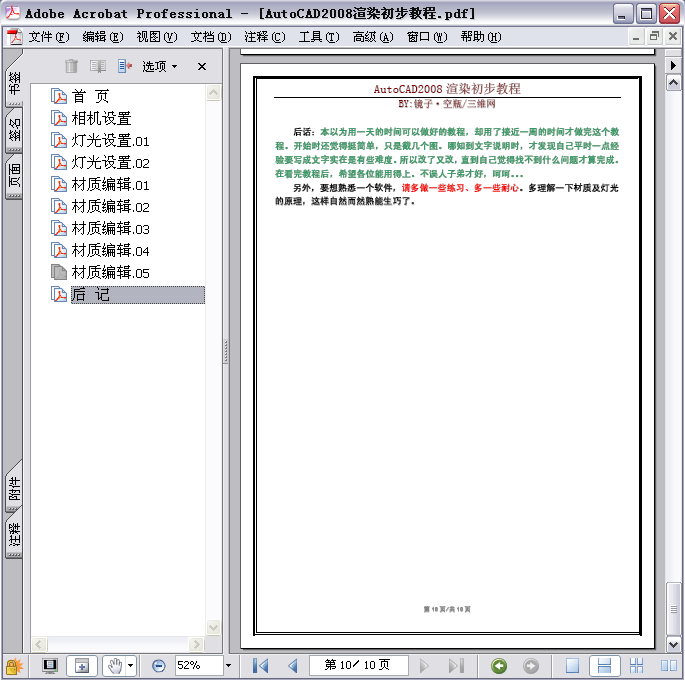Switch to facing pages layout
This screenshot has width=685, height=680.
tap(668, 666)
